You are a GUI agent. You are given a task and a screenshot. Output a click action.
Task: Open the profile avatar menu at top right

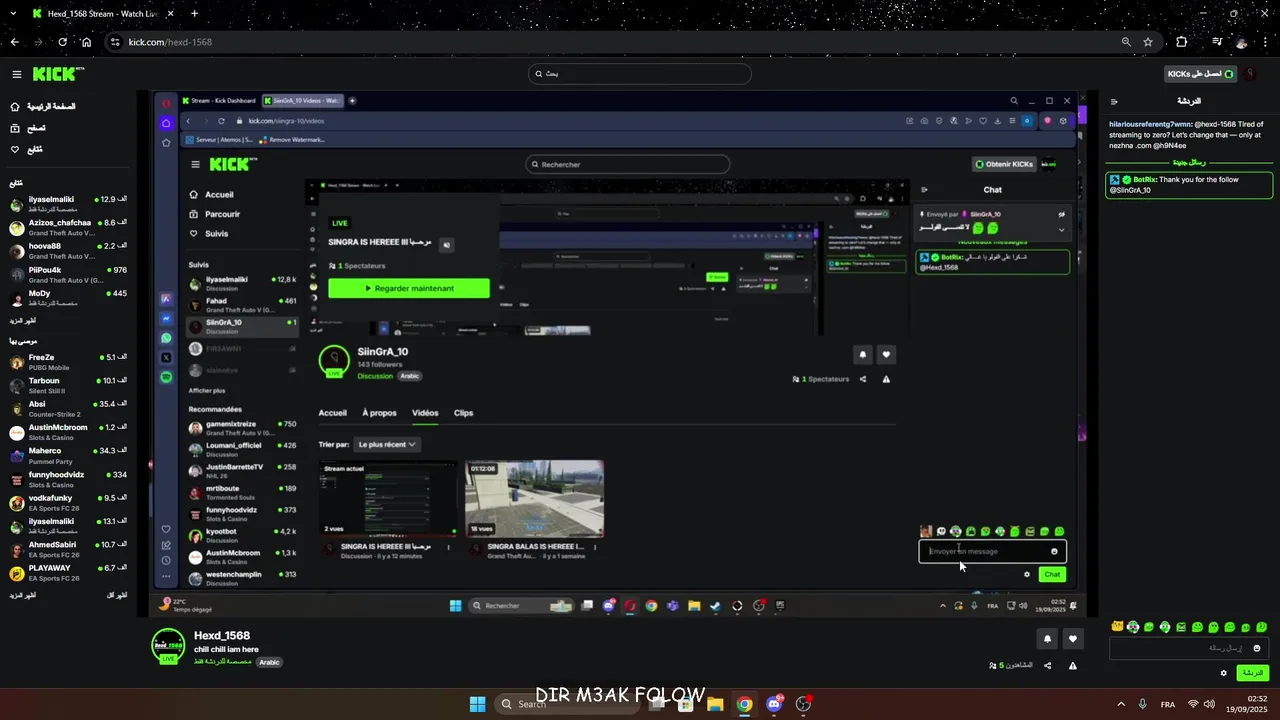point(1250,74)
